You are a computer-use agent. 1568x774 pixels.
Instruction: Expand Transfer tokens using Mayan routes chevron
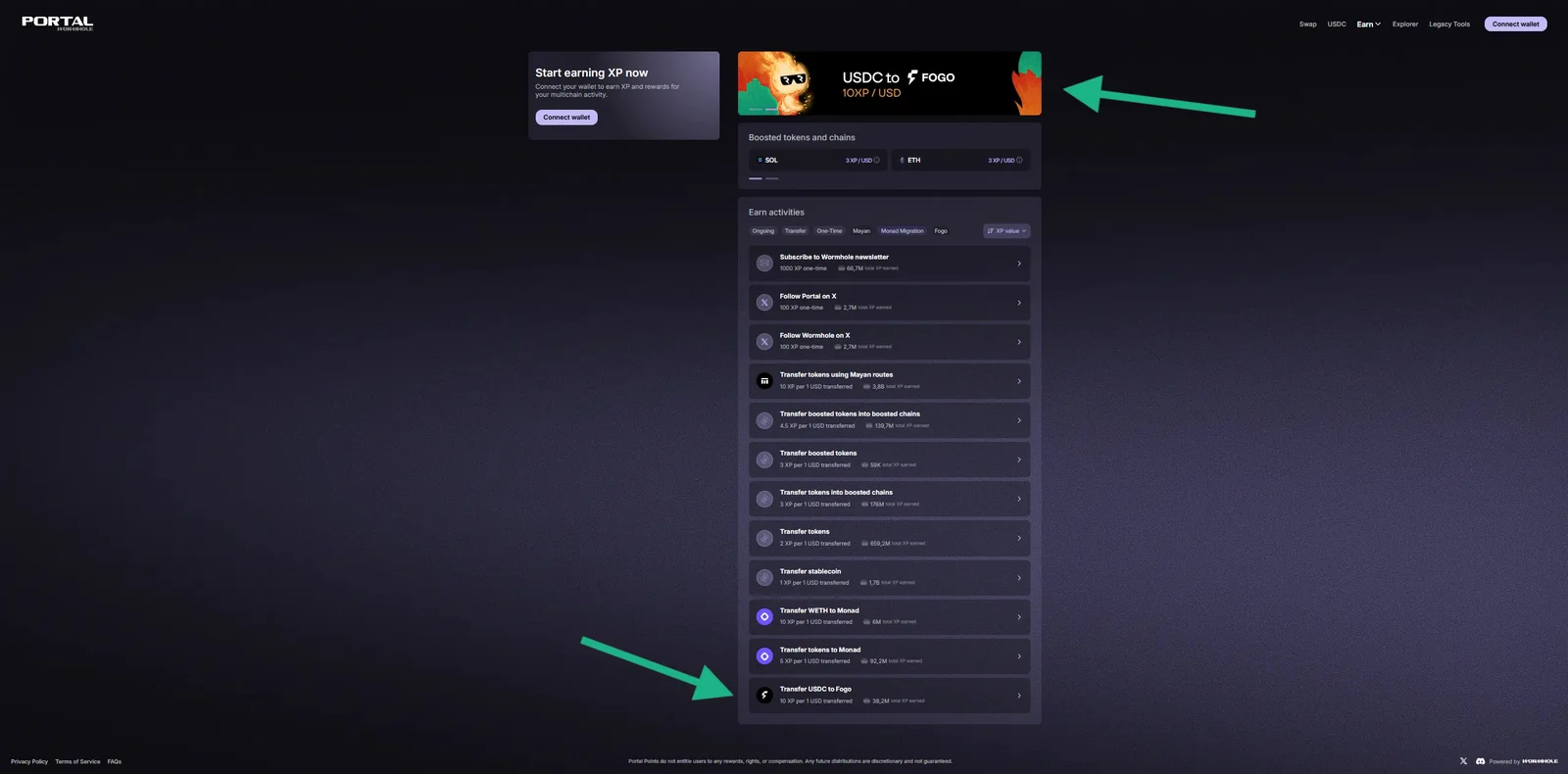pos(1019,381)
